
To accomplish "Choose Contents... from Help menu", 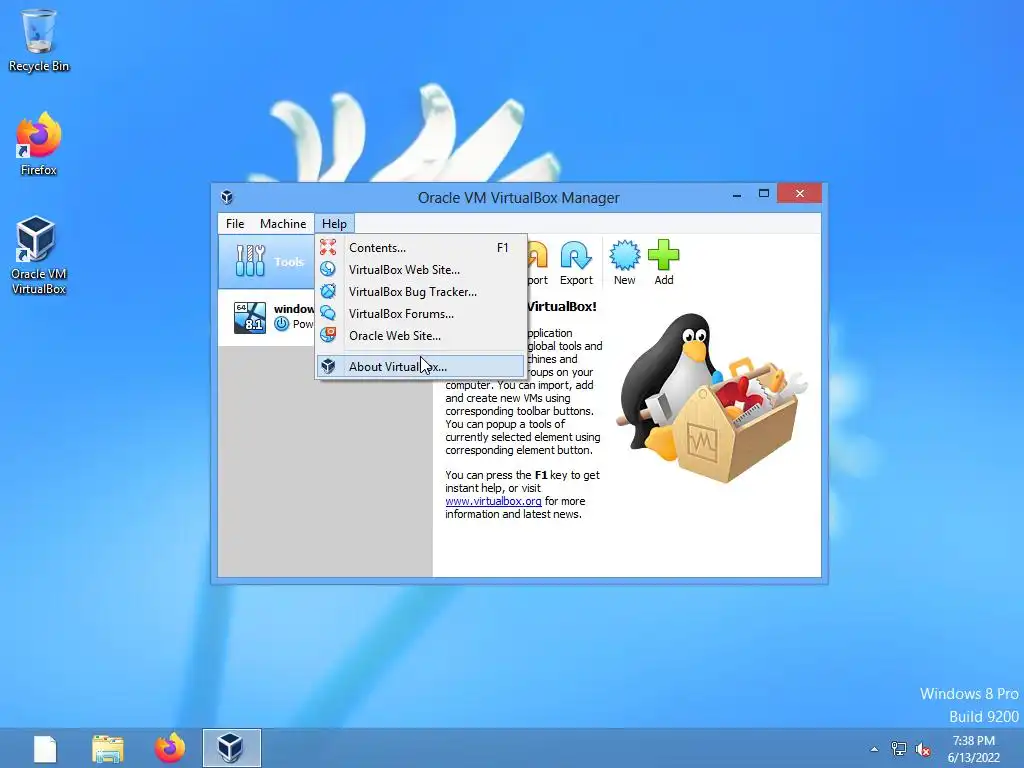I will click(421, 248).
